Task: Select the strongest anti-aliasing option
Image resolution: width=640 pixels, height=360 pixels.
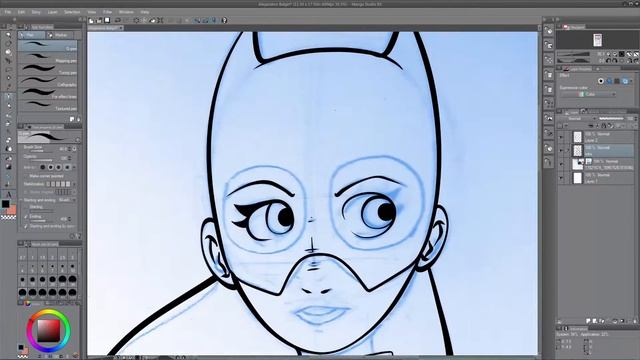Action: coord(67,167)
